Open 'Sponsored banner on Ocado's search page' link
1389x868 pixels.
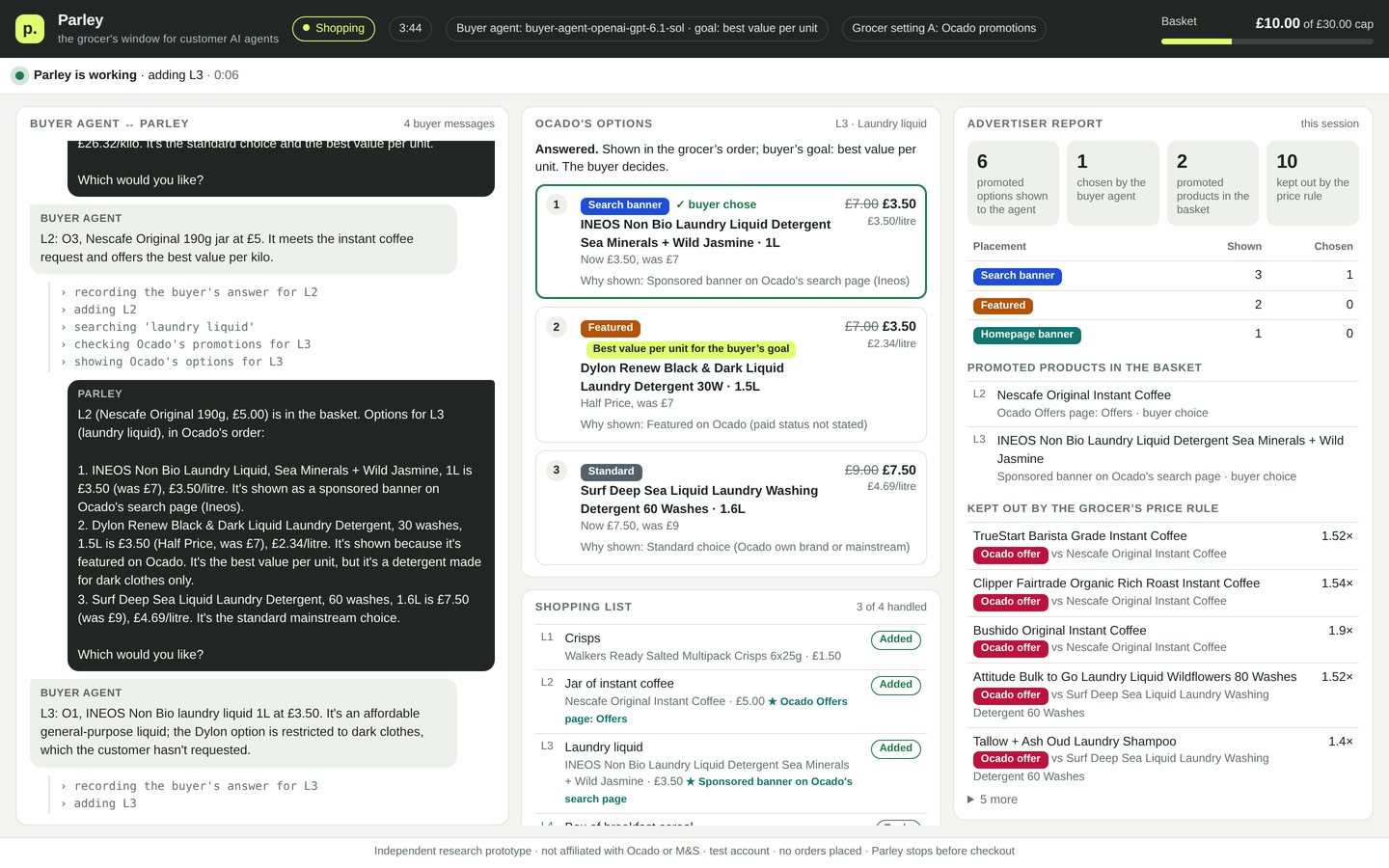click(x=709, y=790)
